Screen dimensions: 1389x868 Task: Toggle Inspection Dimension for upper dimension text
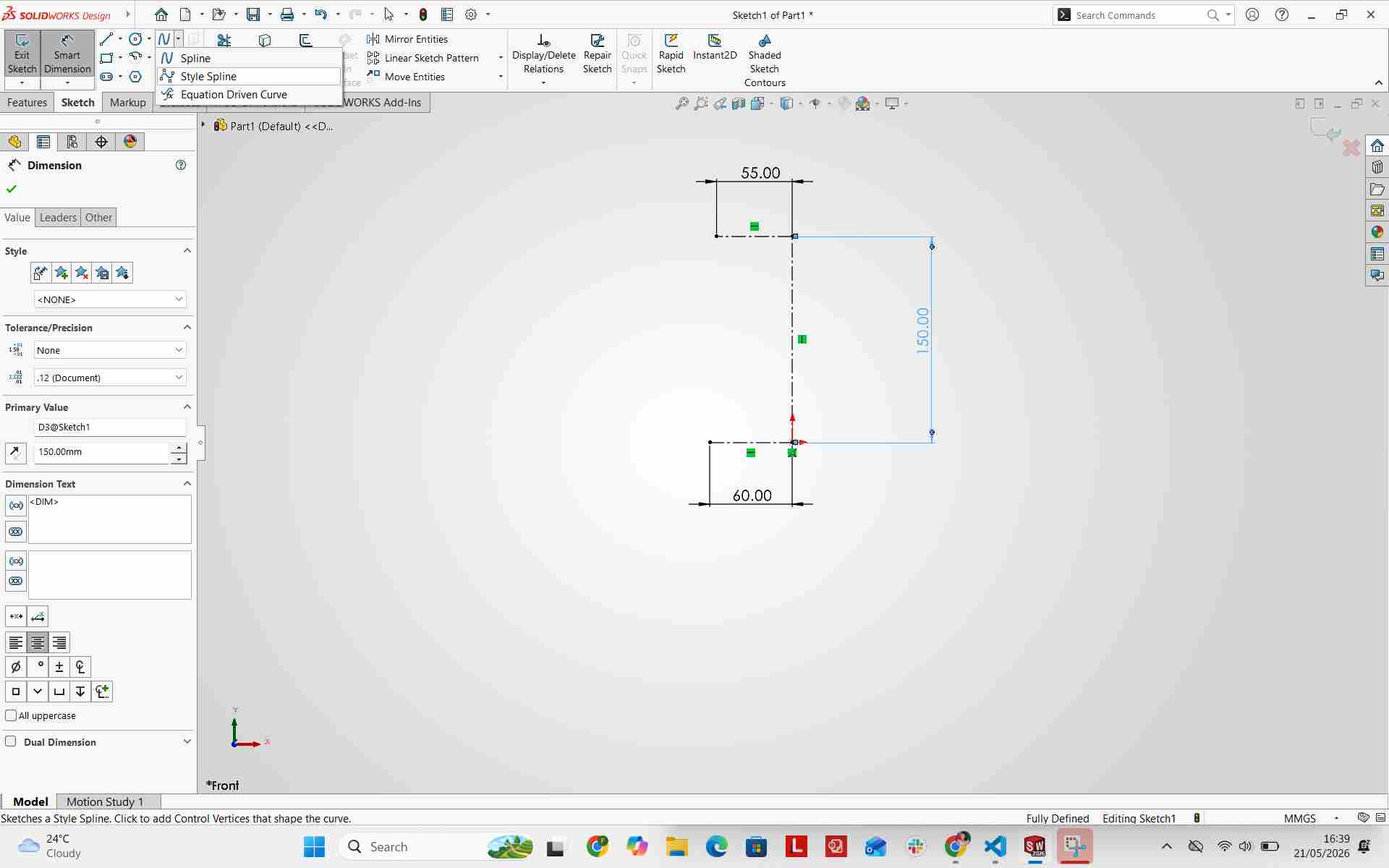(15, 532)
